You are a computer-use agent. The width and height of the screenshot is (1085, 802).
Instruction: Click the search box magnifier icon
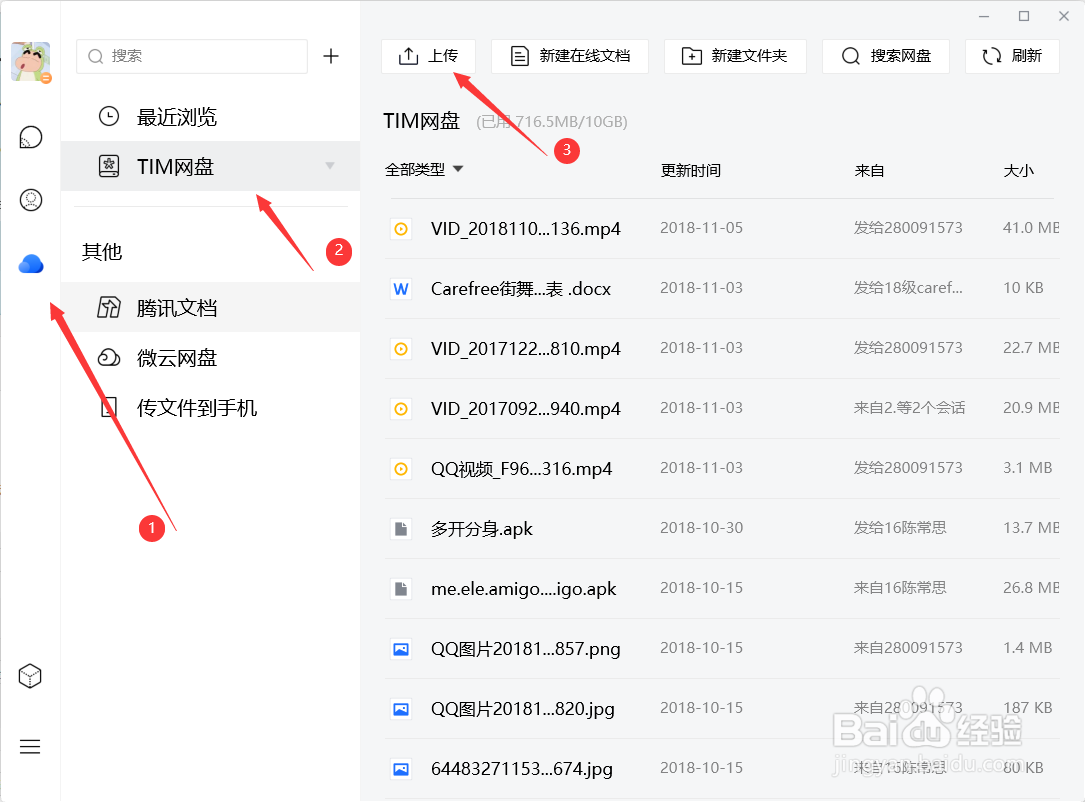pos(95,56)
